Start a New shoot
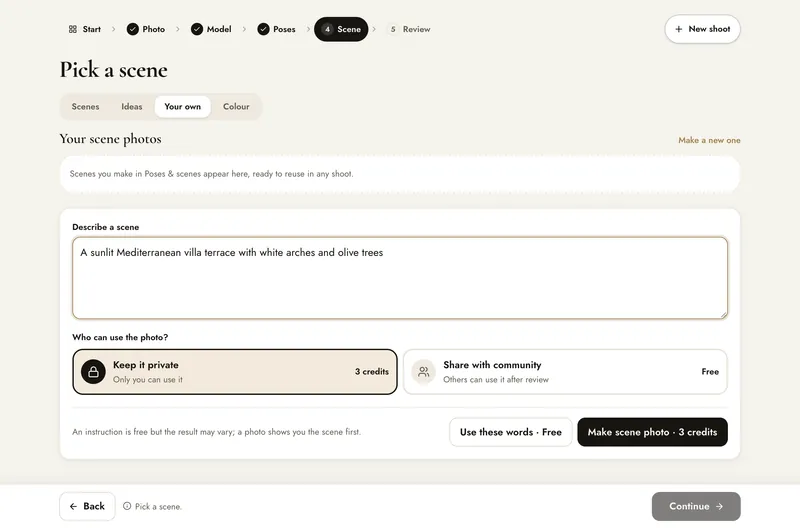800x528 pixels. coord(702,29)
